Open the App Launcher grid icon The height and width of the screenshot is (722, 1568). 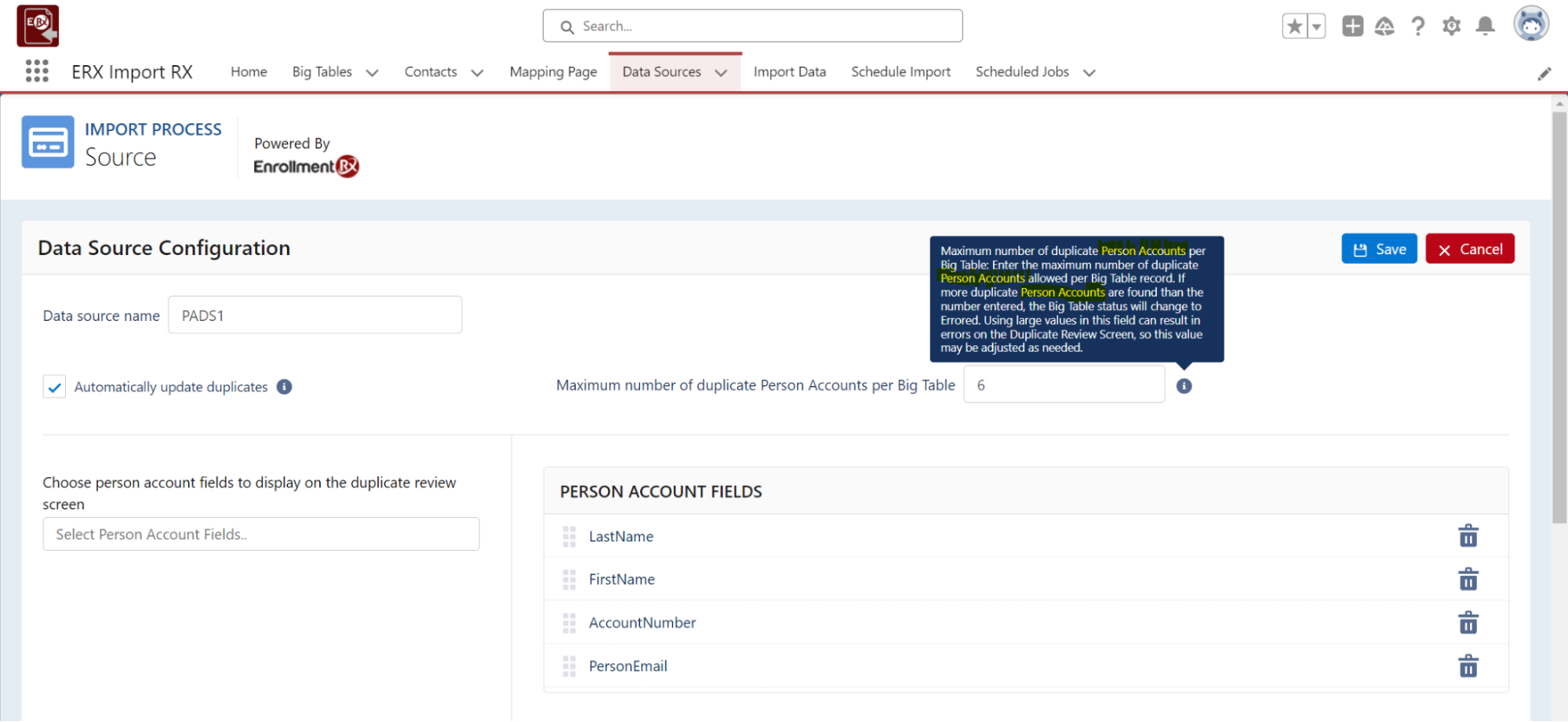pyautogui.click(x=37, y=71)
